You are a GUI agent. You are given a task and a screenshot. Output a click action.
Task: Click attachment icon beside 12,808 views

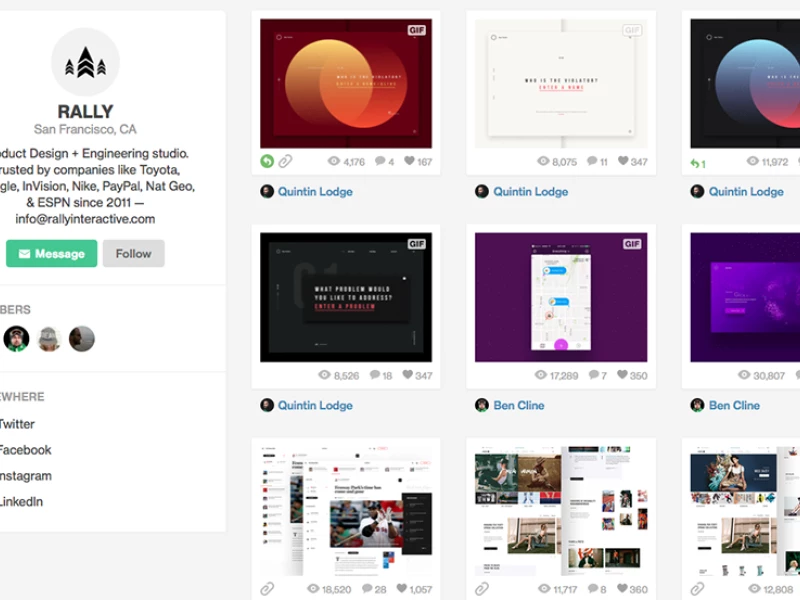click(697, 589)
